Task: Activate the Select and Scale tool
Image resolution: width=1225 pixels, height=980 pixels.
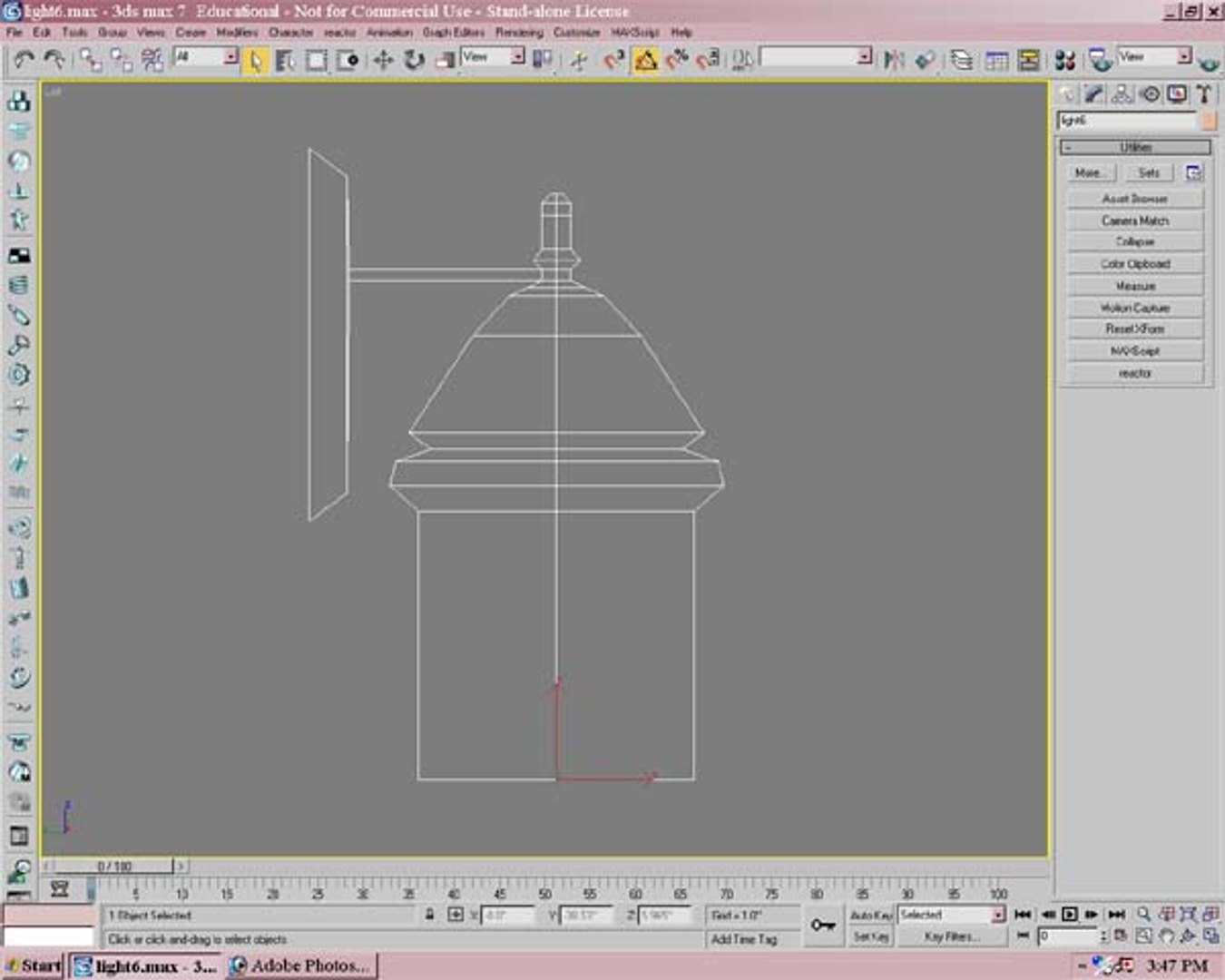Action: [445, 60]
